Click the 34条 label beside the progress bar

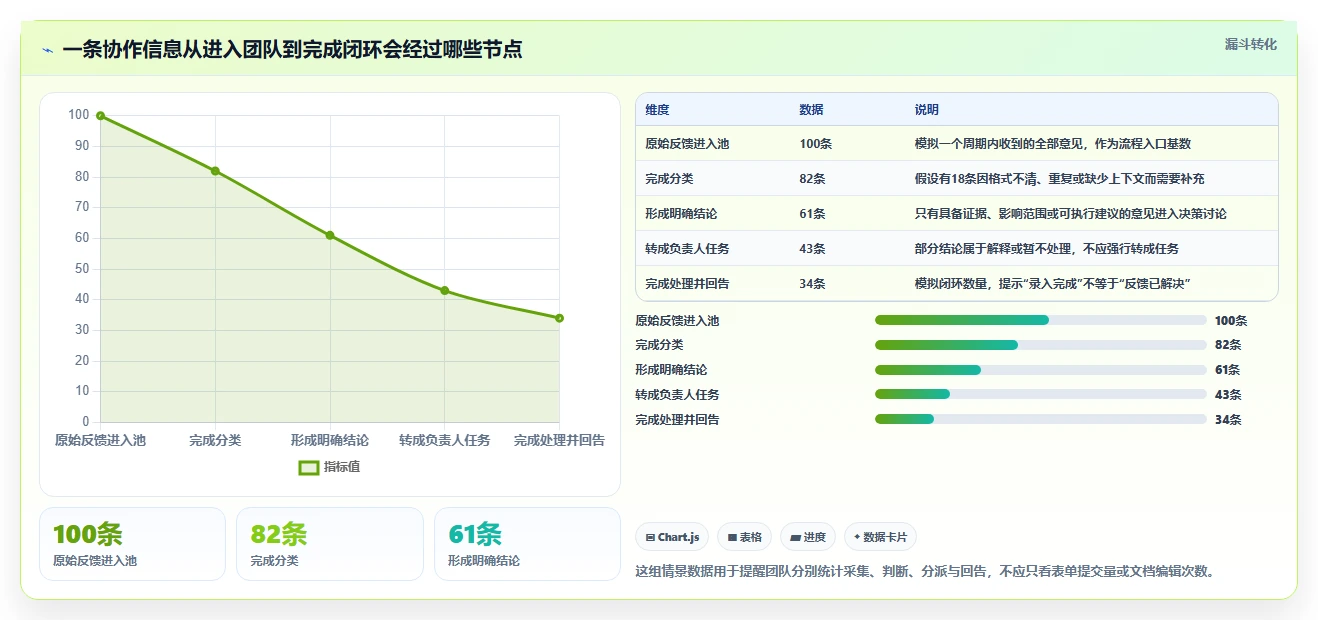pos(1228,420)
